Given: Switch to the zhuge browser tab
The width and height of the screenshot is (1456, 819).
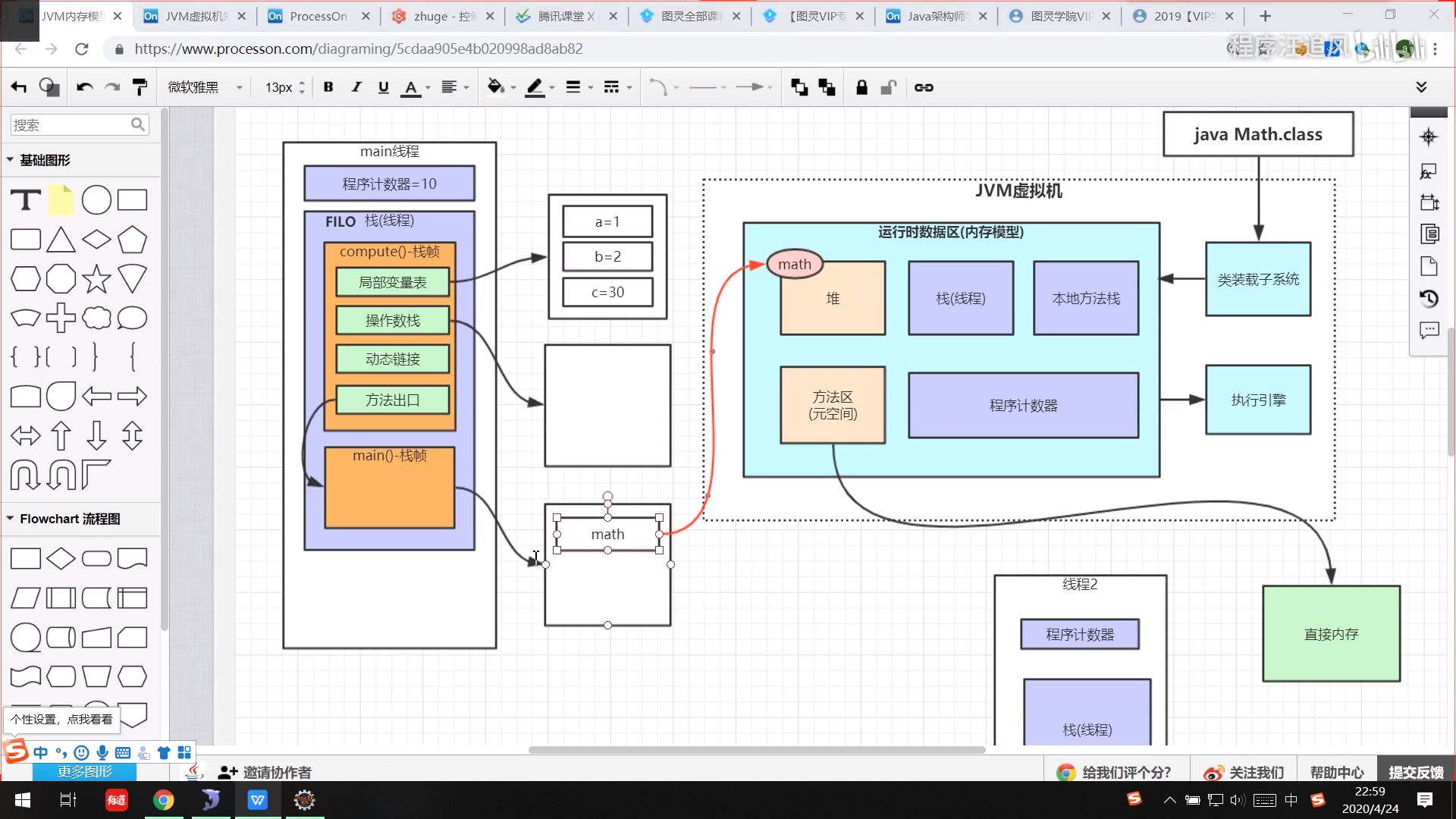Looking at the screenshot, I should (443, 16).
